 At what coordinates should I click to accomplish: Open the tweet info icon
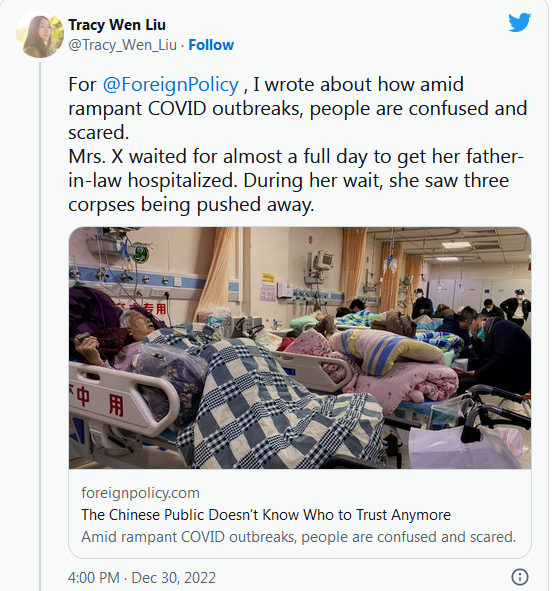pos(520,577)
